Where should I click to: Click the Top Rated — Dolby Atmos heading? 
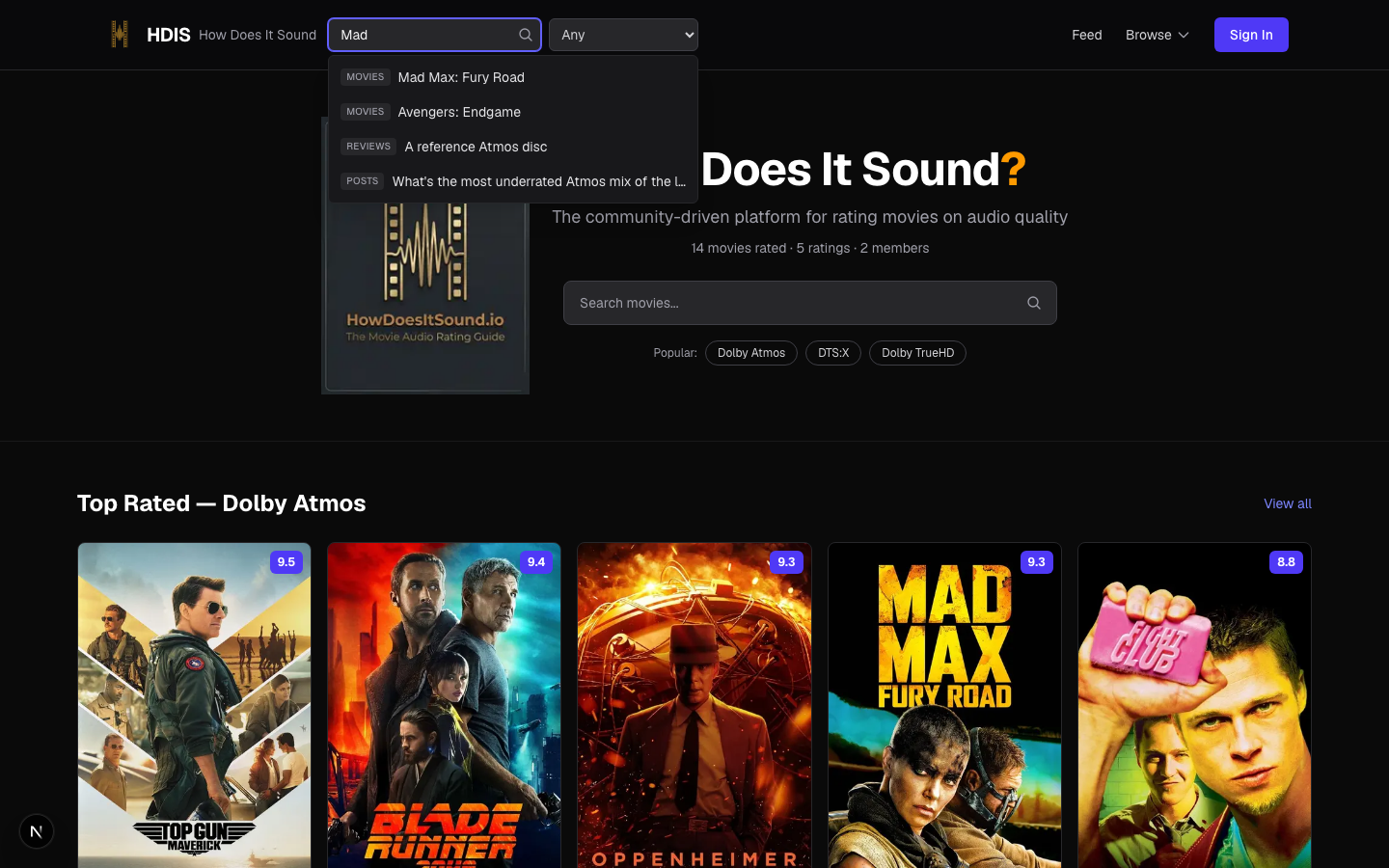221,503
